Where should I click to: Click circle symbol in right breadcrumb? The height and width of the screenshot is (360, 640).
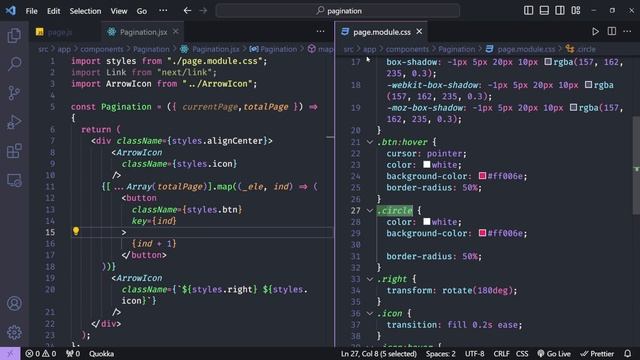(x=587, y=49)
